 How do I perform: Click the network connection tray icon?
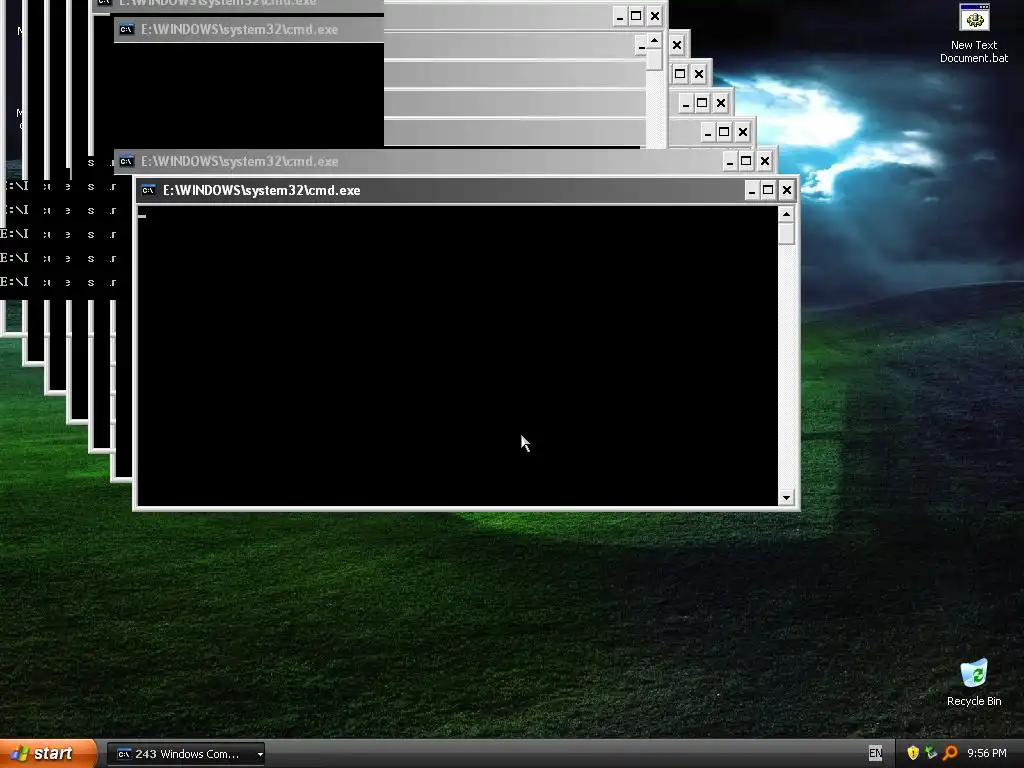click(931, 753)
